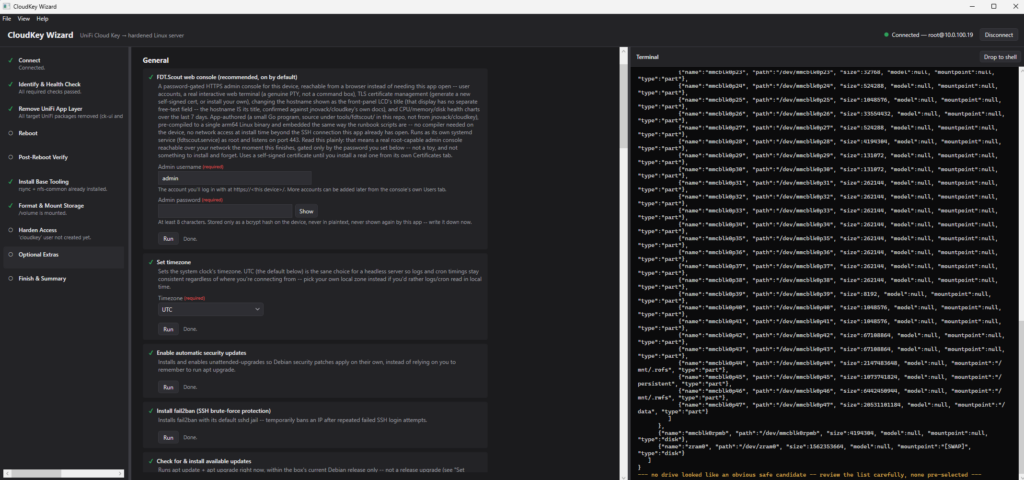Click Drop to shell in the Terminal panel
The image size is (1024, 480).
999,57
